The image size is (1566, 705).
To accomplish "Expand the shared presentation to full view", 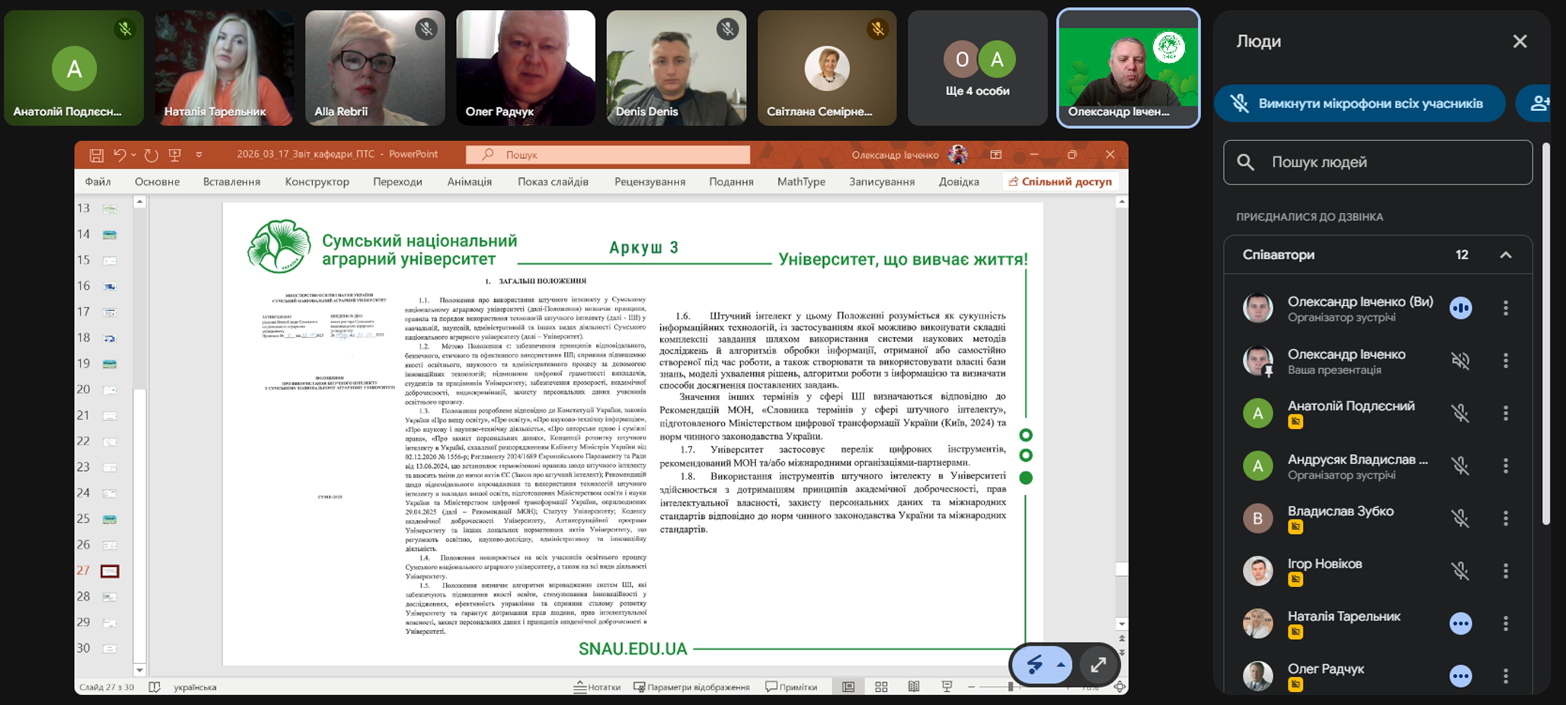I will tap(1098, 665).
